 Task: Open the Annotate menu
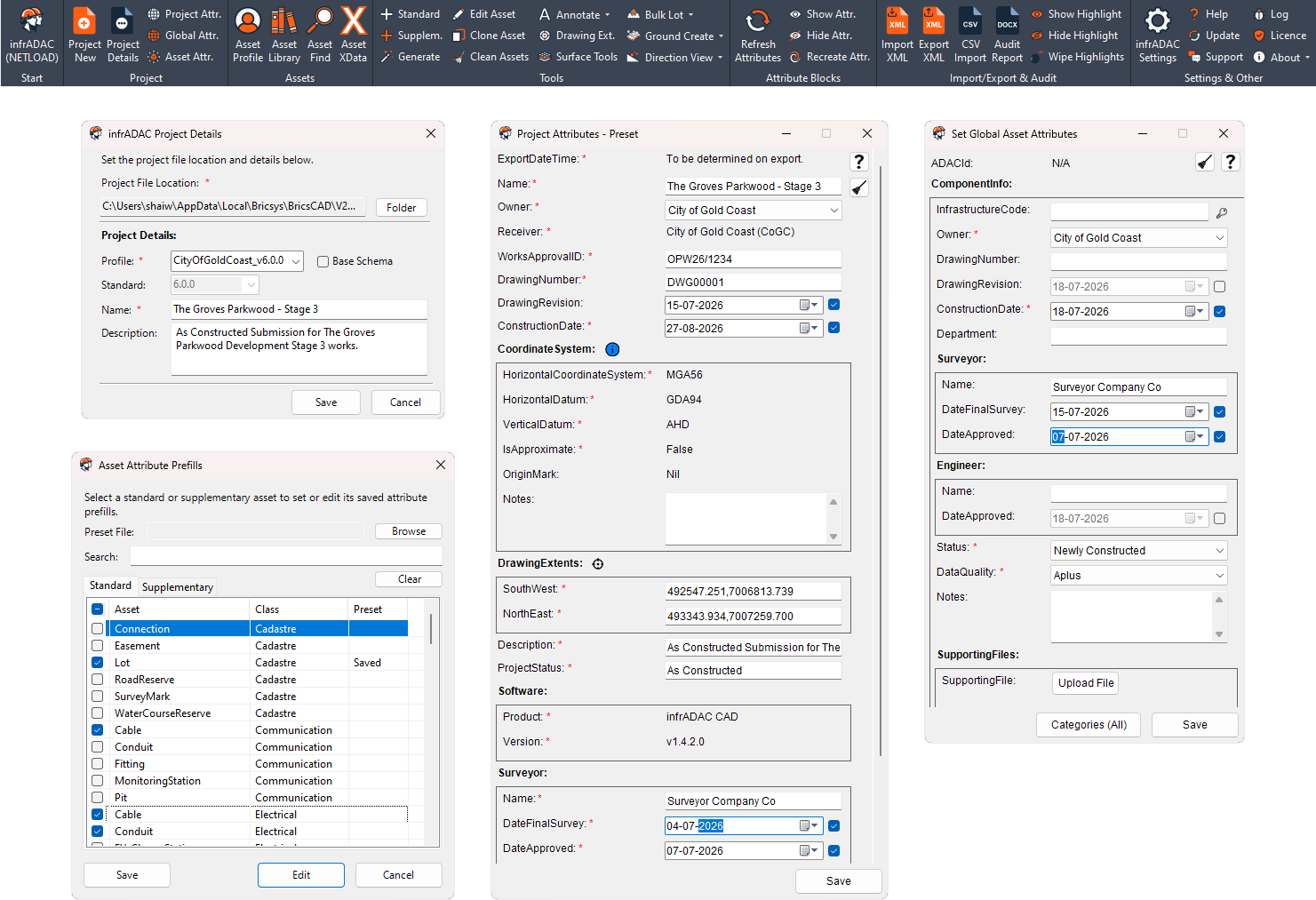coord(575,14)
